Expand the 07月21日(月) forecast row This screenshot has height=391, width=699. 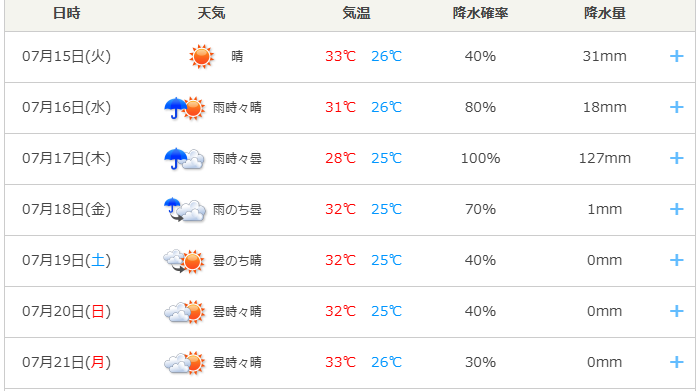(676, 362)
